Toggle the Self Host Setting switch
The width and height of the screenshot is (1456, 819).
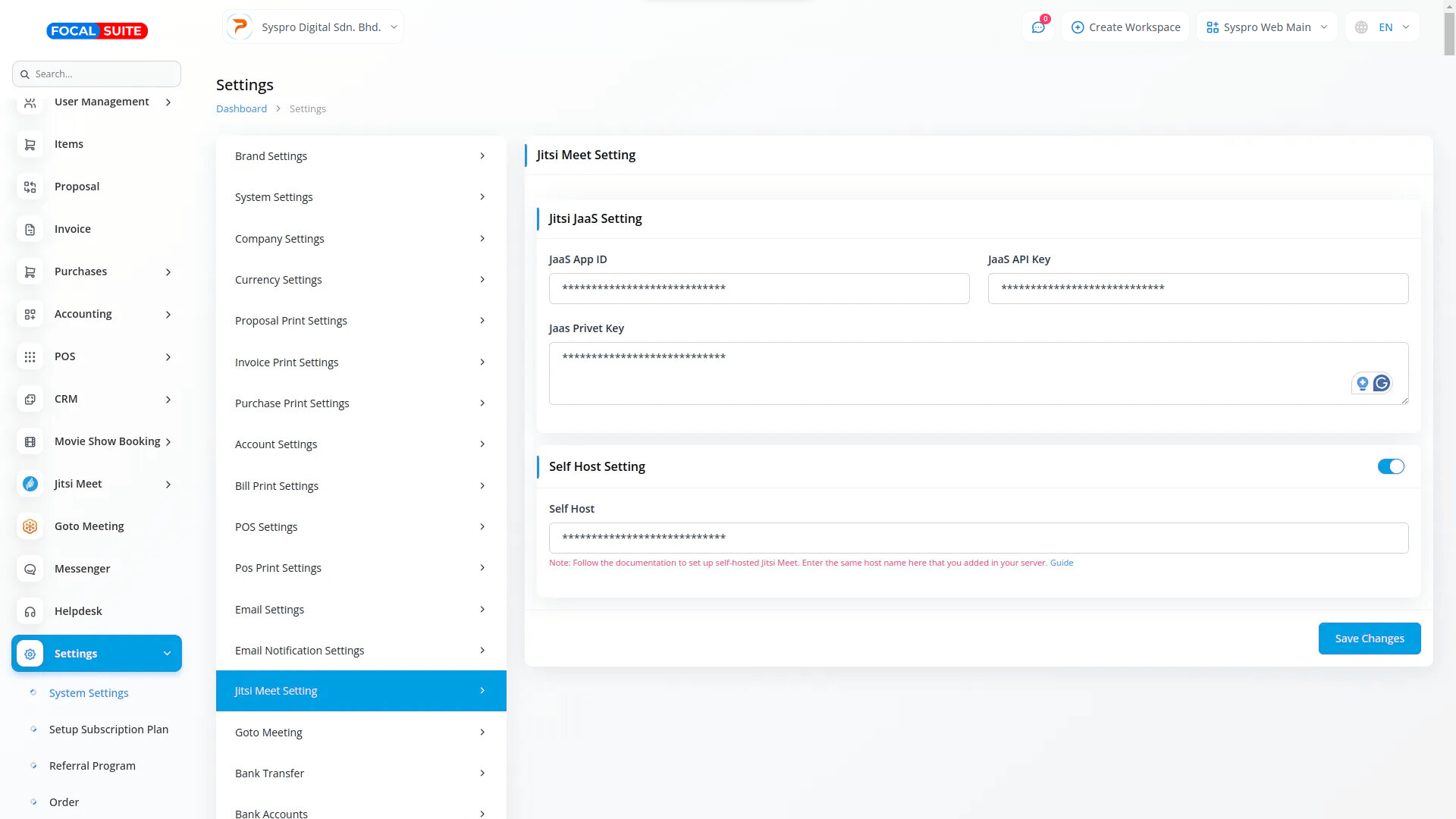pos(1391,466)
